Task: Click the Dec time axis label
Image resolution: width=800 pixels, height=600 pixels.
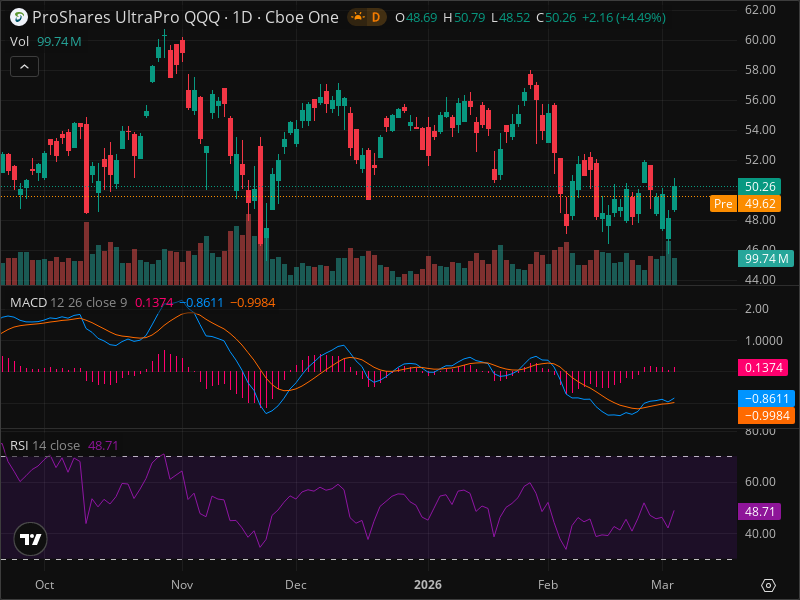Action: 296,585
